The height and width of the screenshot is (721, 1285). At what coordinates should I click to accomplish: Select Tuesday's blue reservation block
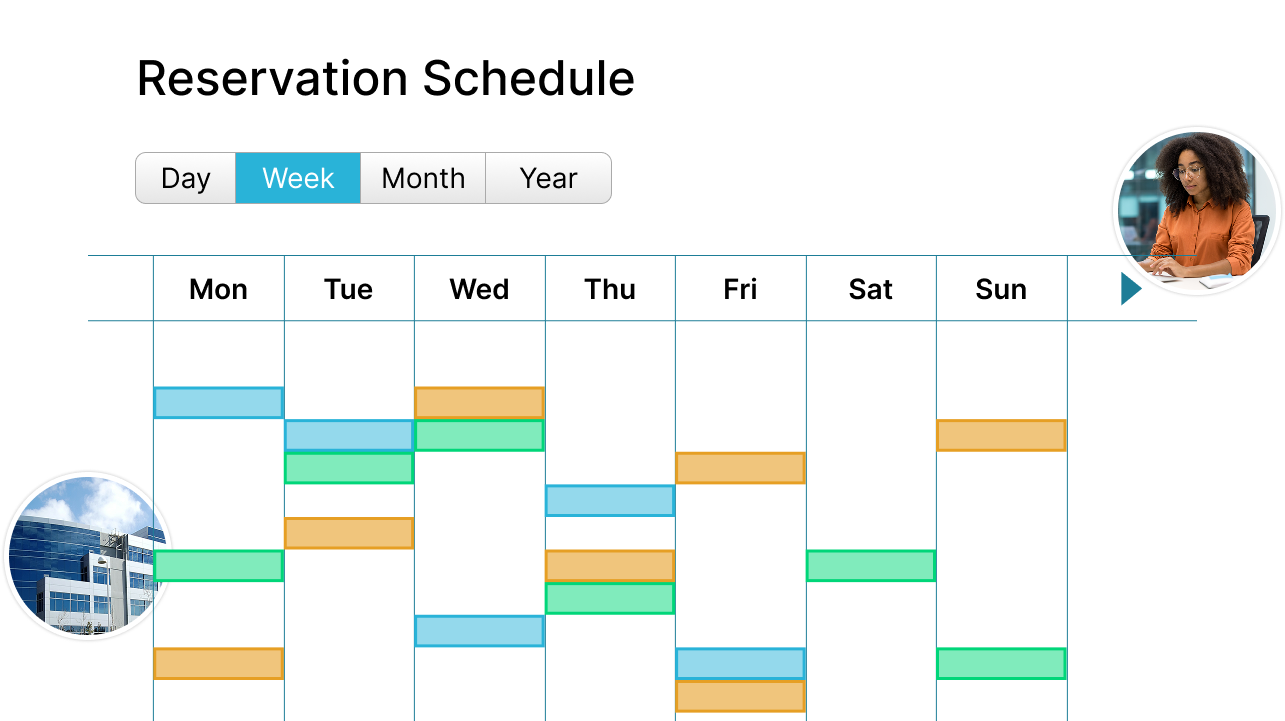(348, 435)
